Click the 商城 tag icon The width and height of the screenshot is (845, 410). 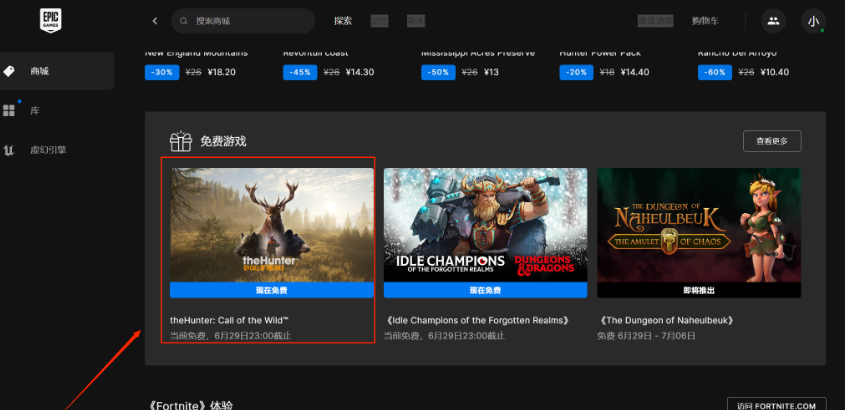9,71
